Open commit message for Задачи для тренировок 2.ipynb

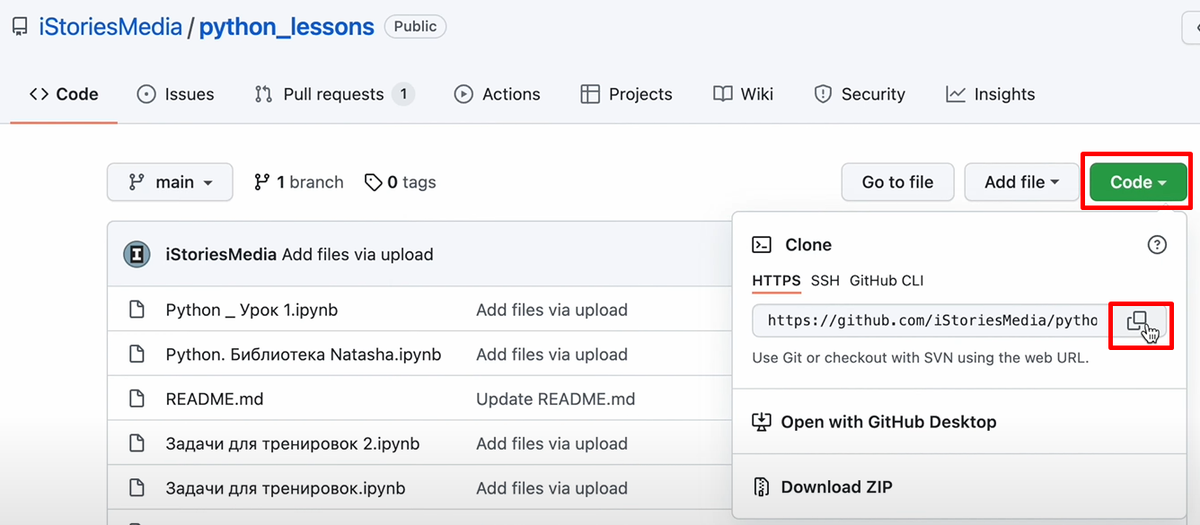552,443
